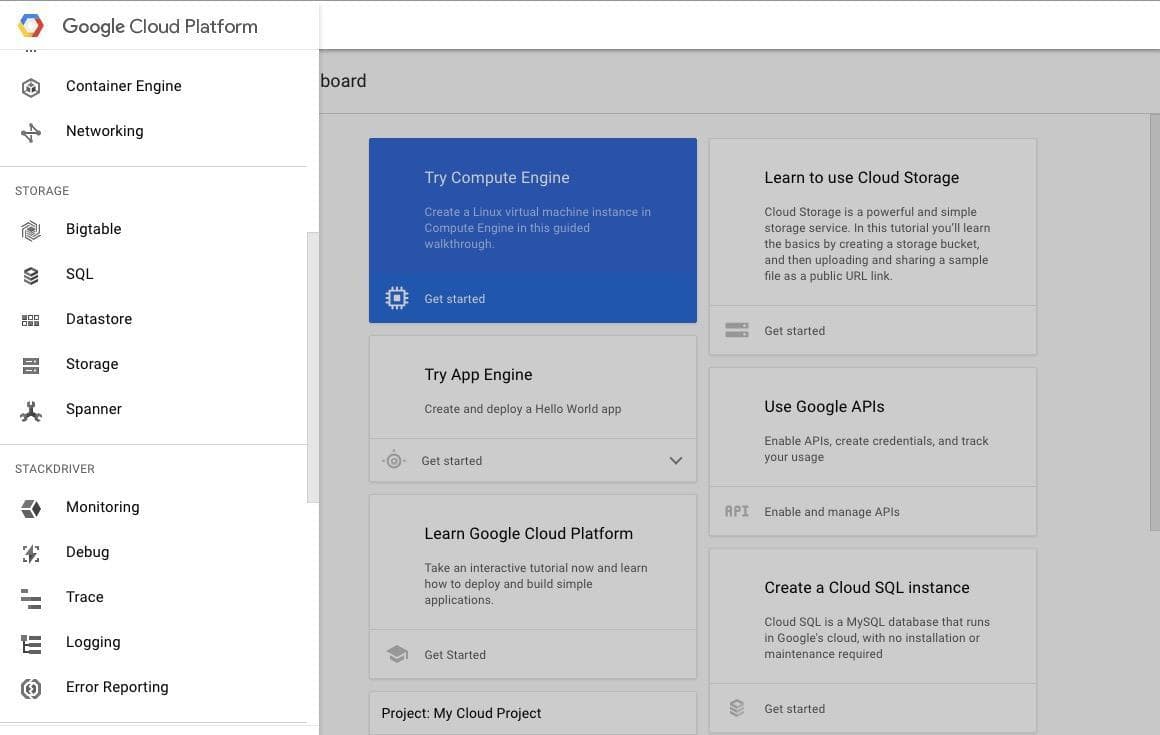Click Get started on Try App Engine
The width and height of the screenshot is (1160, 735).
coord(451,461)
